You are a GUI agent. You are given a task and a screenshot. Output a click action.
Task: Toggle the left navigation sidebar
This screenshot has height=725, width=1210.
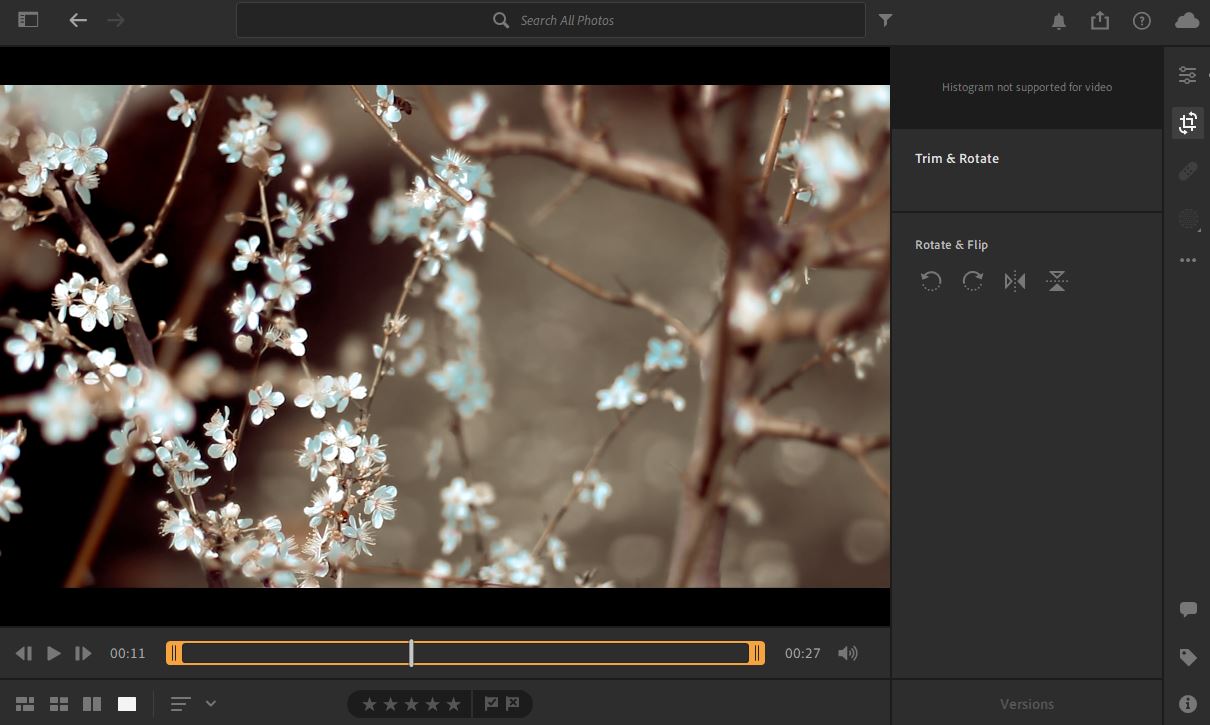tap(27, 19)
